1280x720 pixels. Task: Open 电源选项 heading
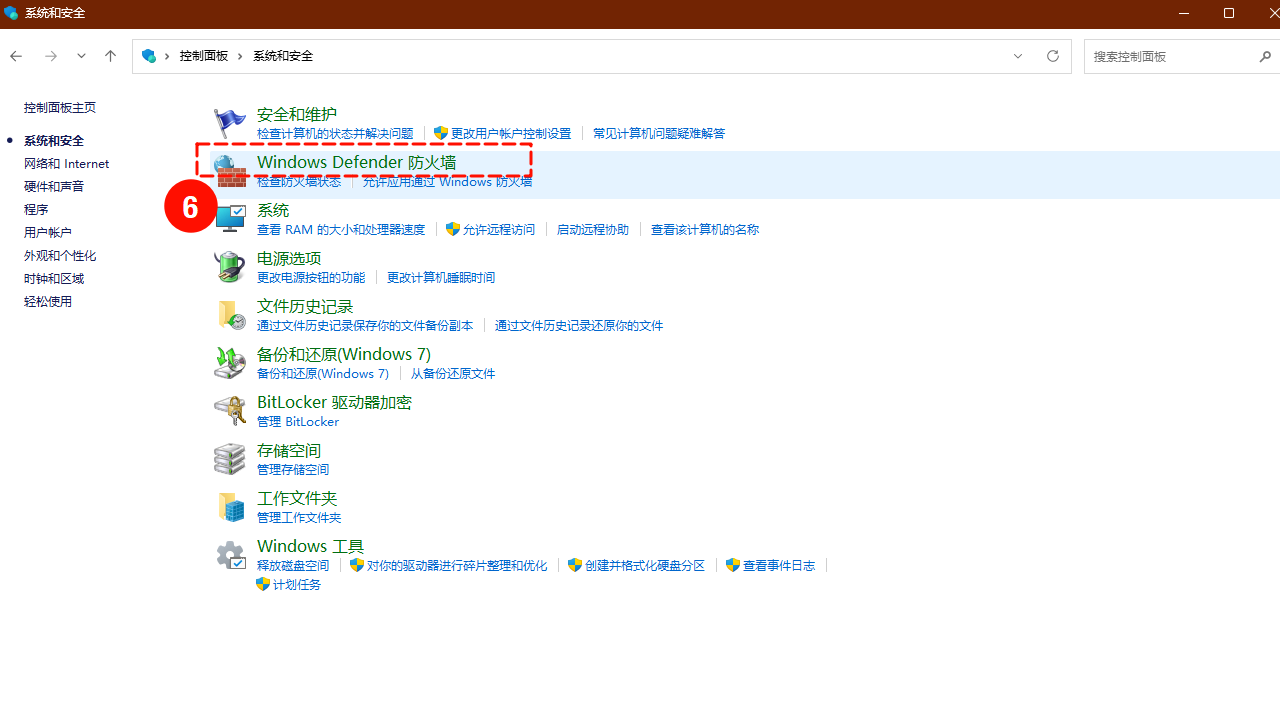(x=289, y=258)
